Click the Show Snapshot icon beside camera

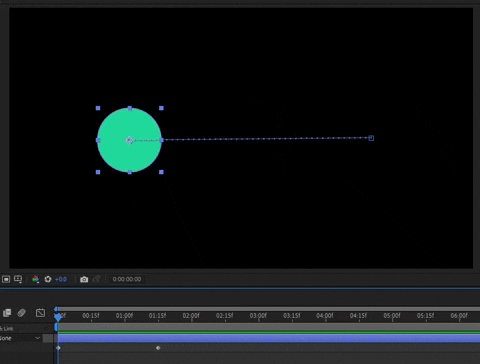96,279
